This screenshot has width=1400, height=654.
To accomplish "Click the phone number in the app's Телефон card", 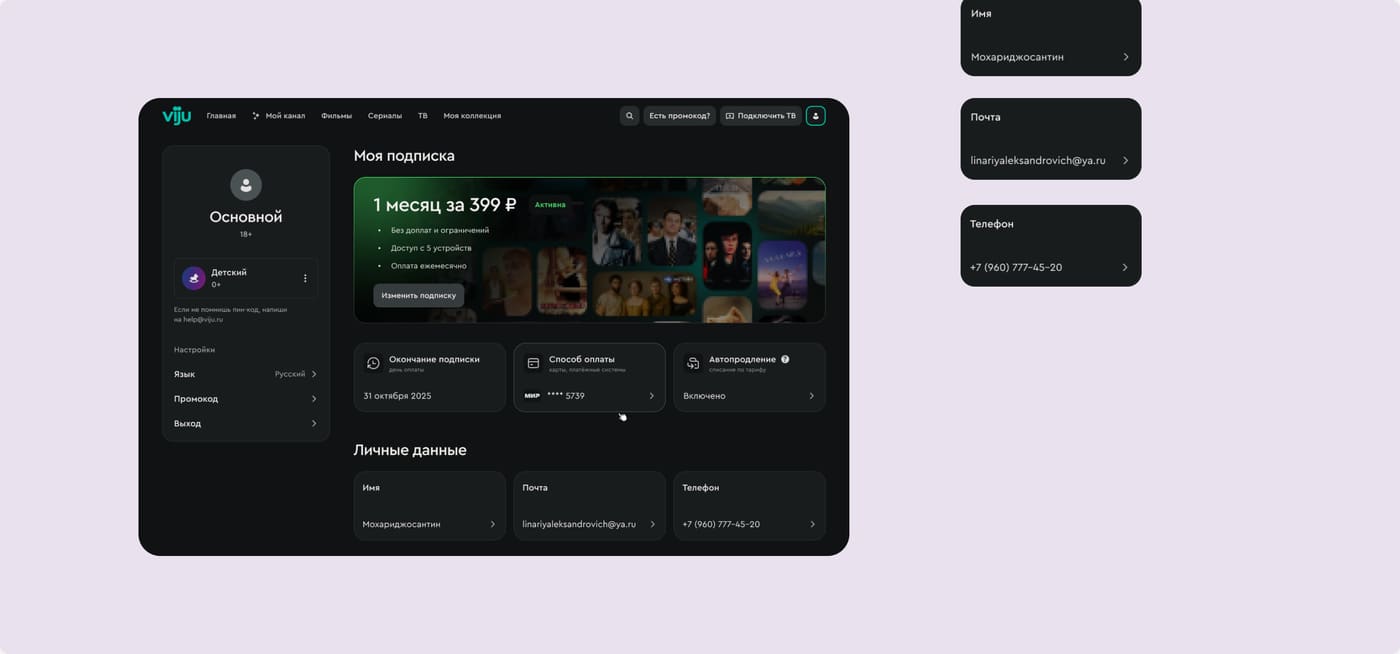I will 721,524.
